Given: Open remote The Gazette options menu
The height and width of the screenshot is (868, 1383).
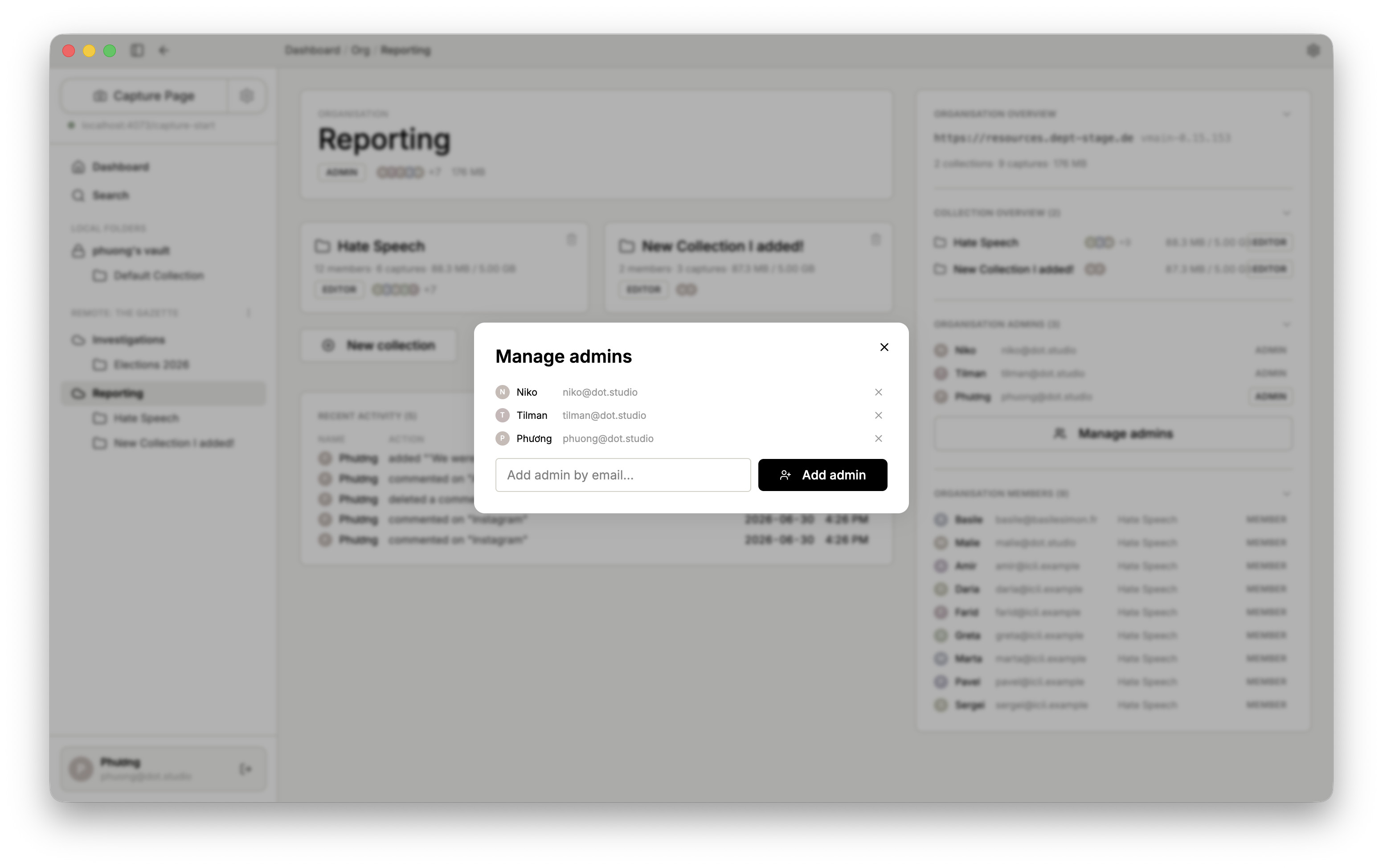Looking at the screenshot, I should click(x=249, y=313).
